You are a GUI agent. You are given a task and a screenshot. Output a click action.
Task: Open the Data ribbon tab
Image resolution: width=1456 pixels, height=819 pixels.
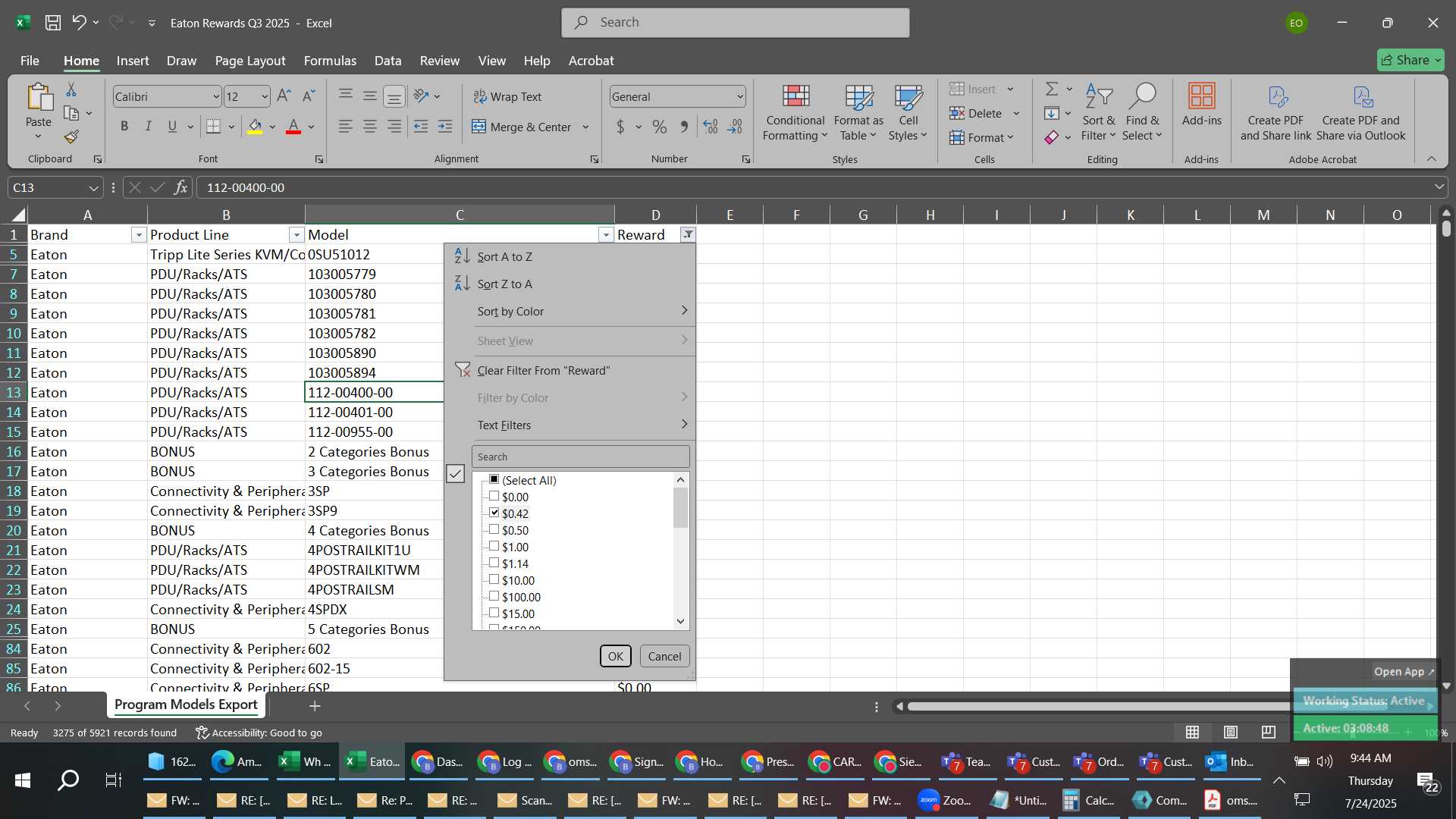point(388,61)
